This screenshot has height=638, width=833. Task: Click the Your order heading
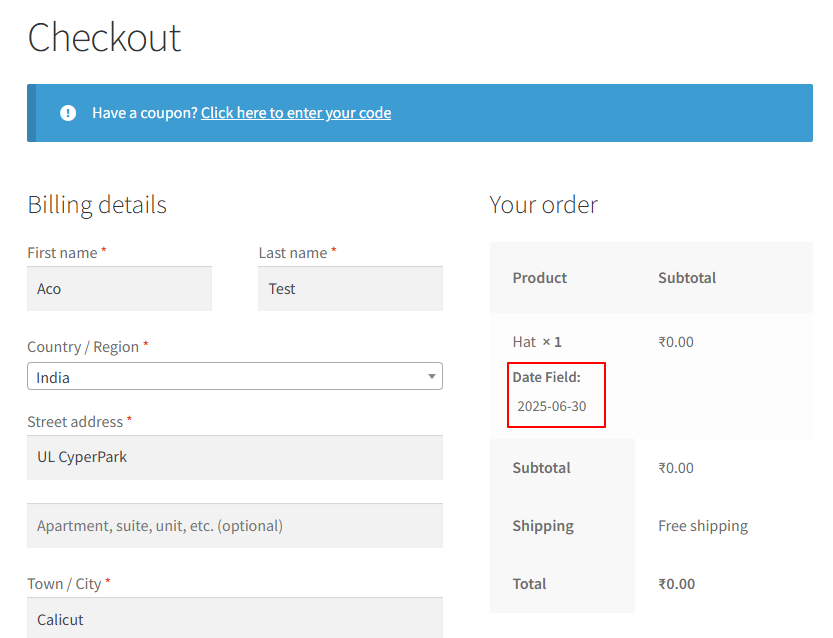pyautogui.click(x=543, y=205)
